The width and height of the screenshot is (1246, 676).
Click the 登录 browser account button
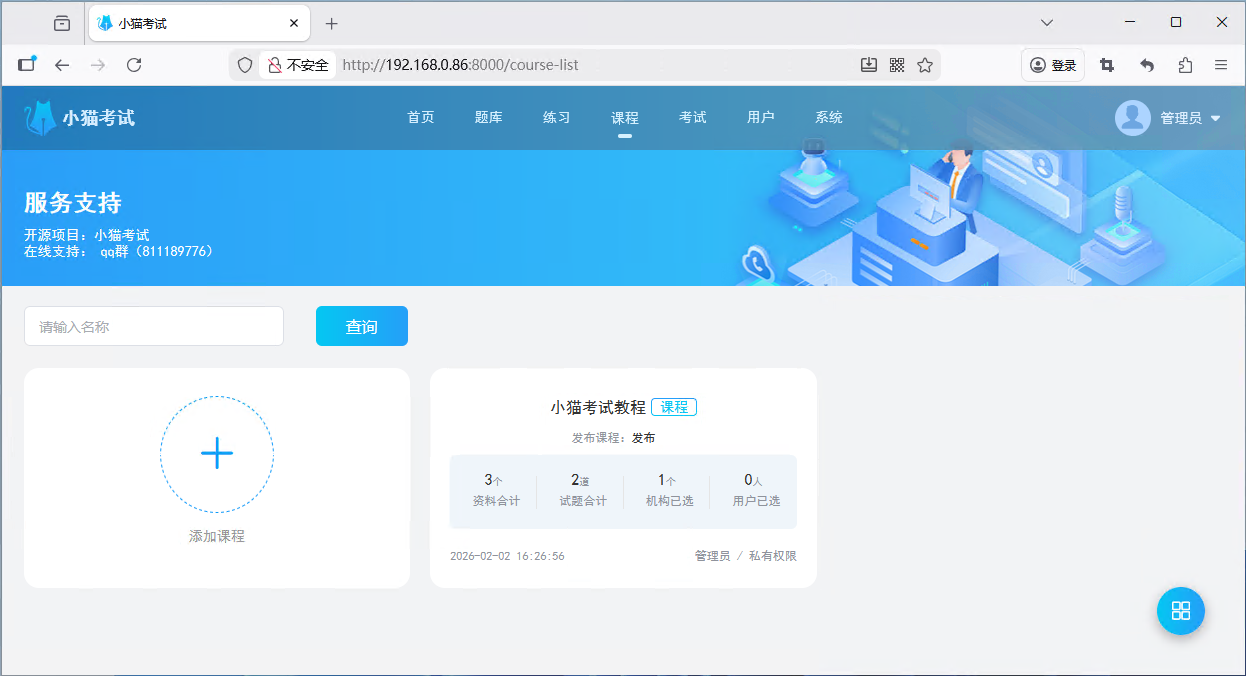[x=1053, y=65]
